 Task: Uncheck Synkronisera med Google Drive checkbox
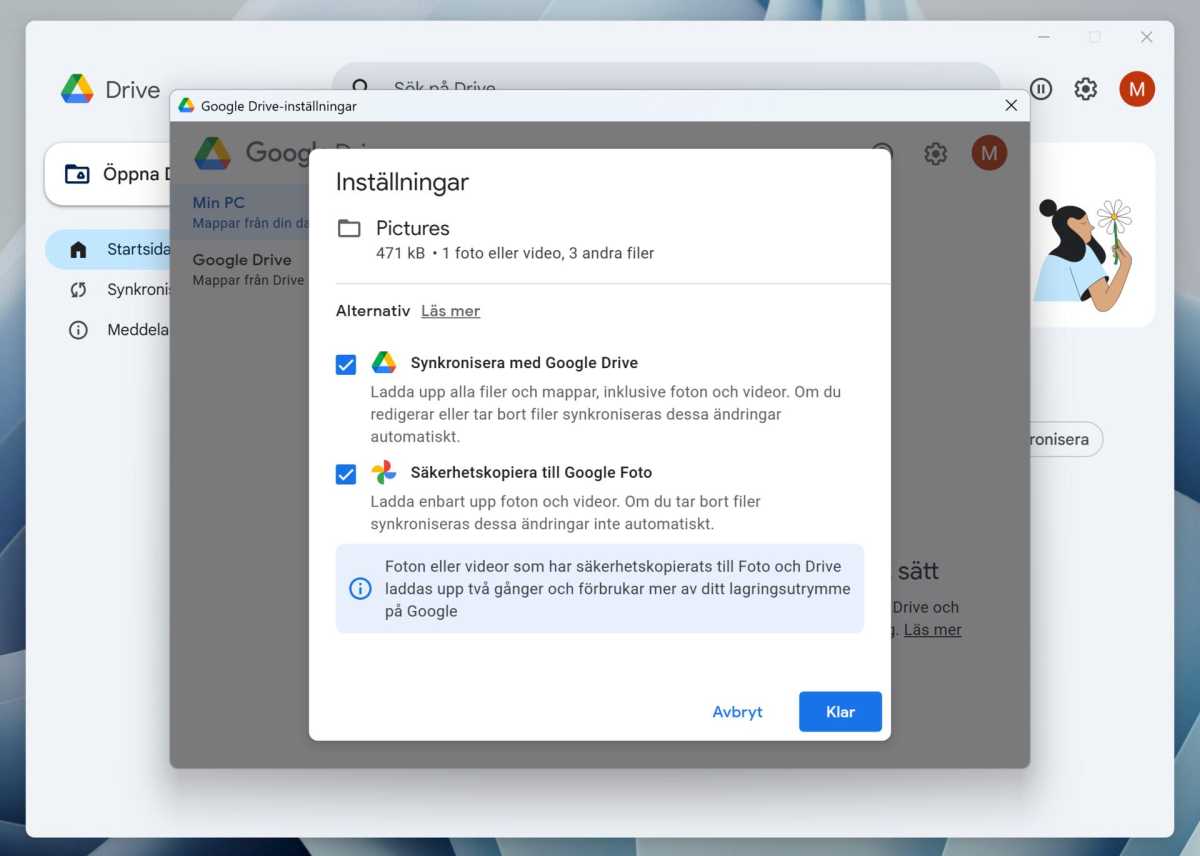pos(346,365)
